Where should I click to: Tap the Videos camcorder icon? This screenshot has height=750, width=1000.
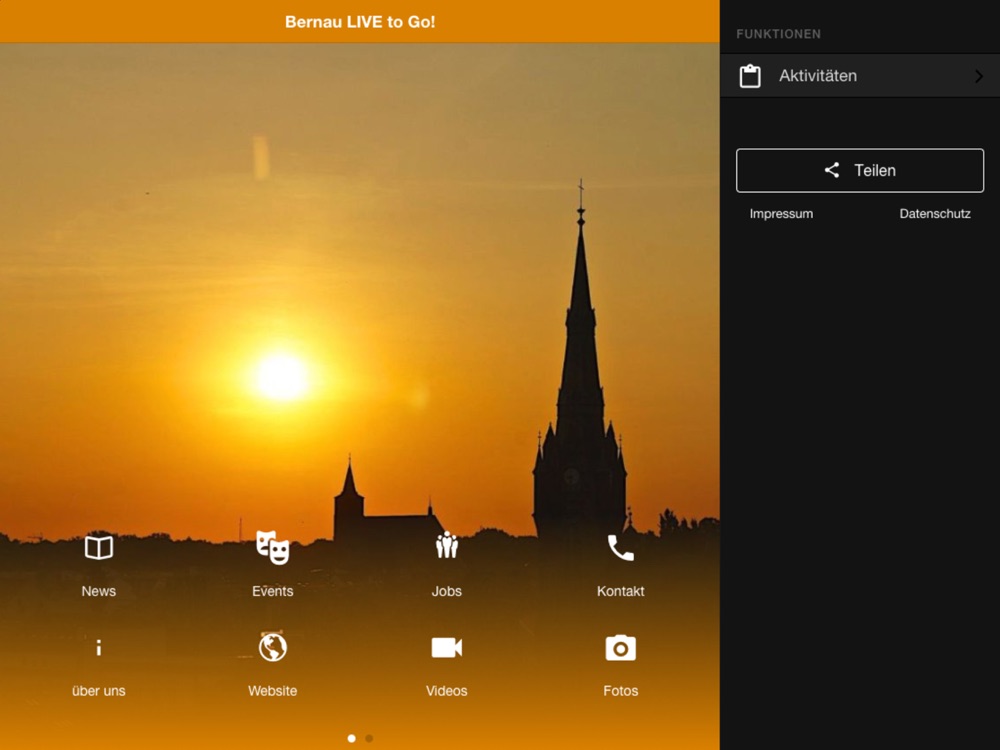click(x=446, y=647)
